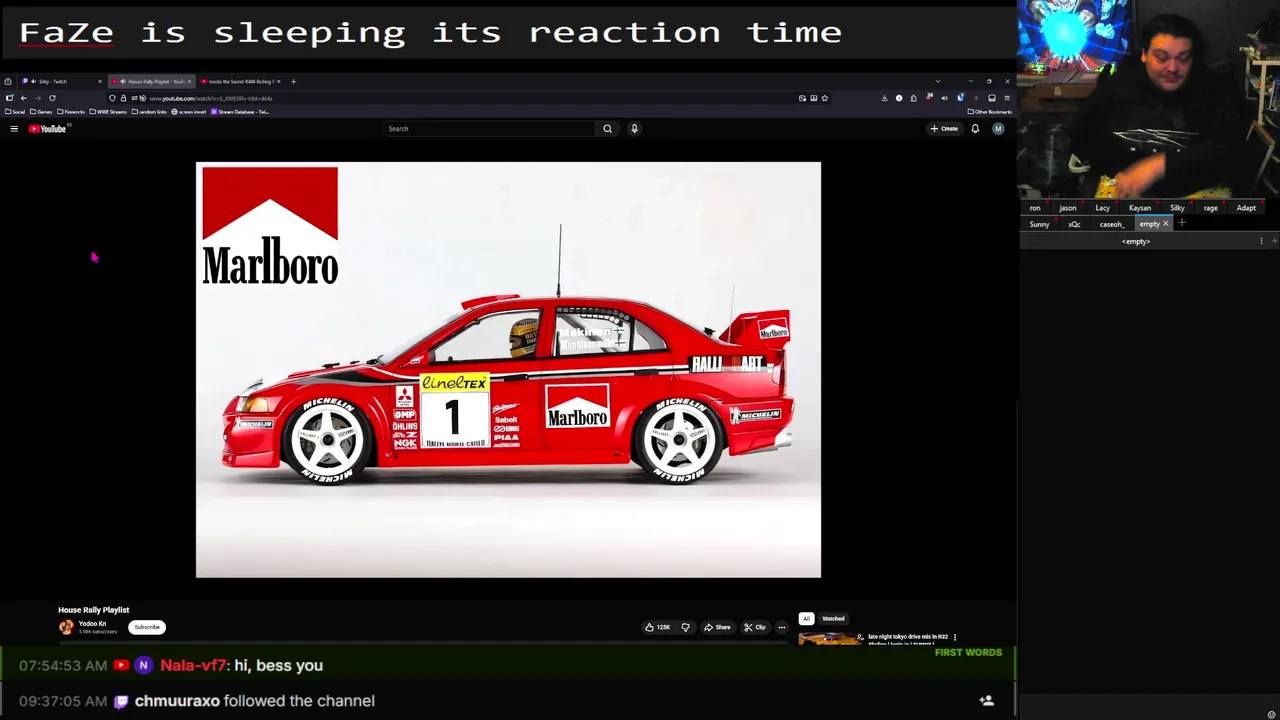Expand the list all tabs chevron
Screen dimensions: 1280x720
[937, 81]
